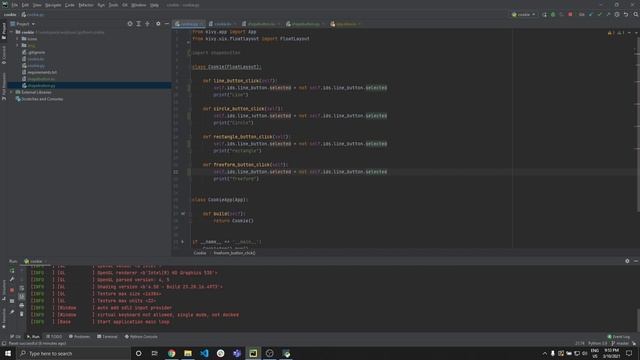Switch to the first editor tab

[x=189, y=24]
